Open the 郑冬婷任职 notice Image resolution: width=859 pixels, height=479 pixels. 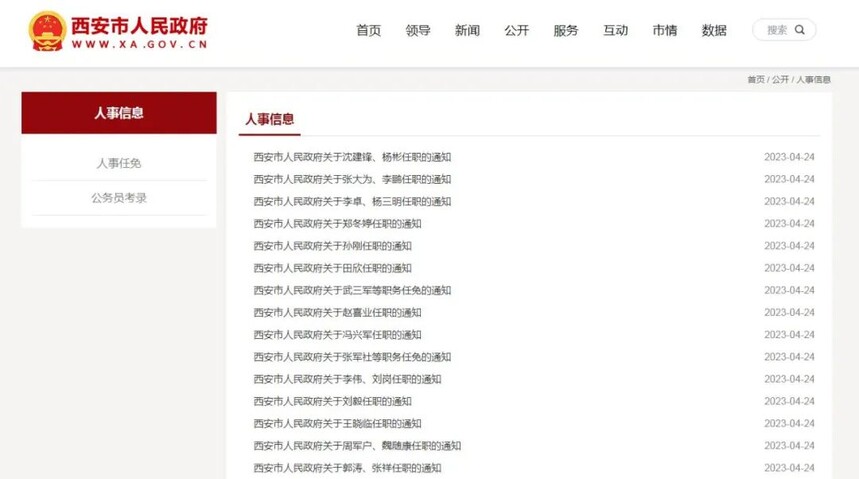[337, 224]
